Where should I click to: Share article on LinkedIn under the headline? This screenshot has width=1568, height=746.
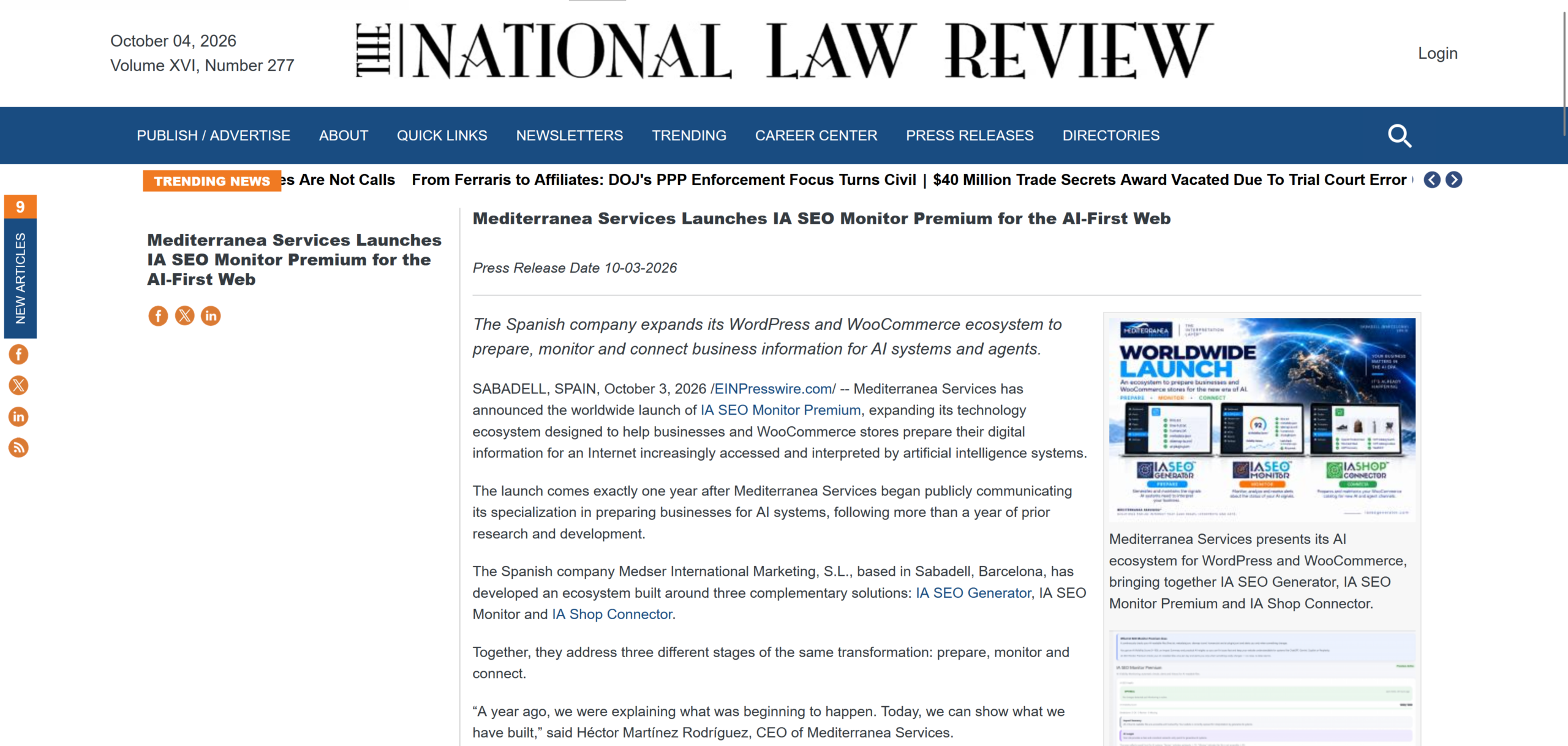coord(211,315)
